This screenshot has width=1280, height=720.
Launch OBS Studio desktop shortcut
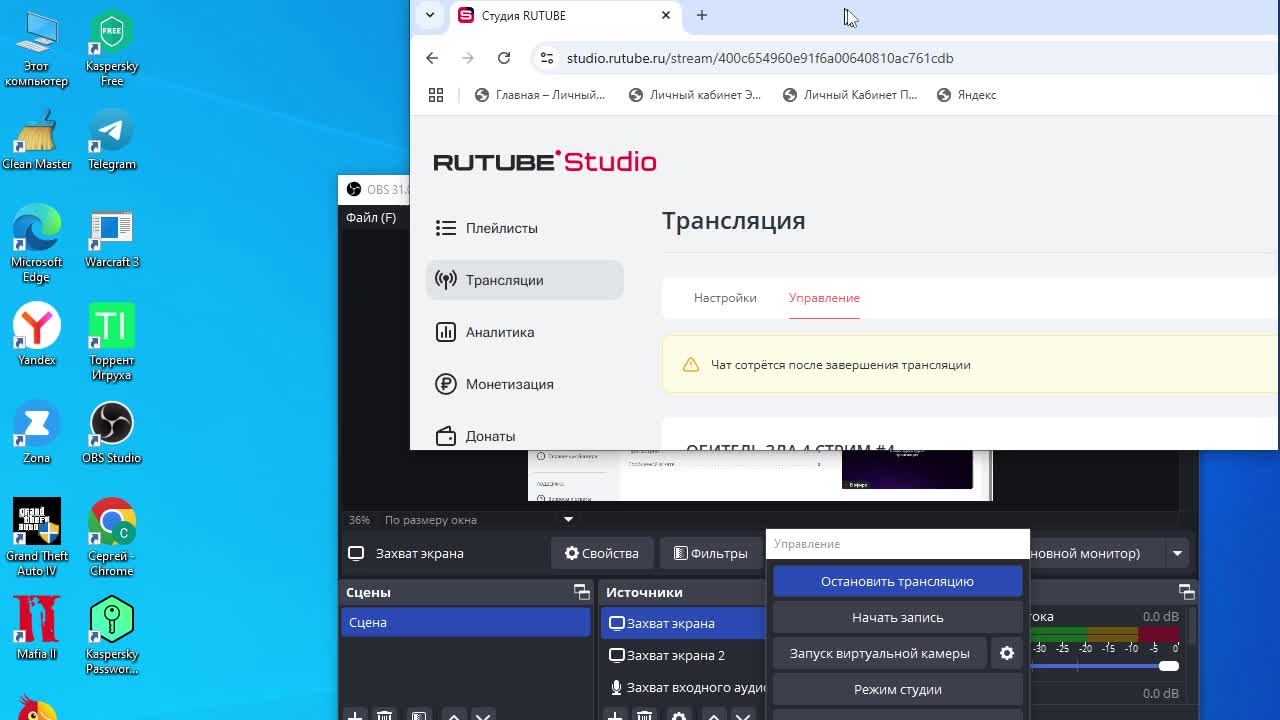click(x=112, y=433)
